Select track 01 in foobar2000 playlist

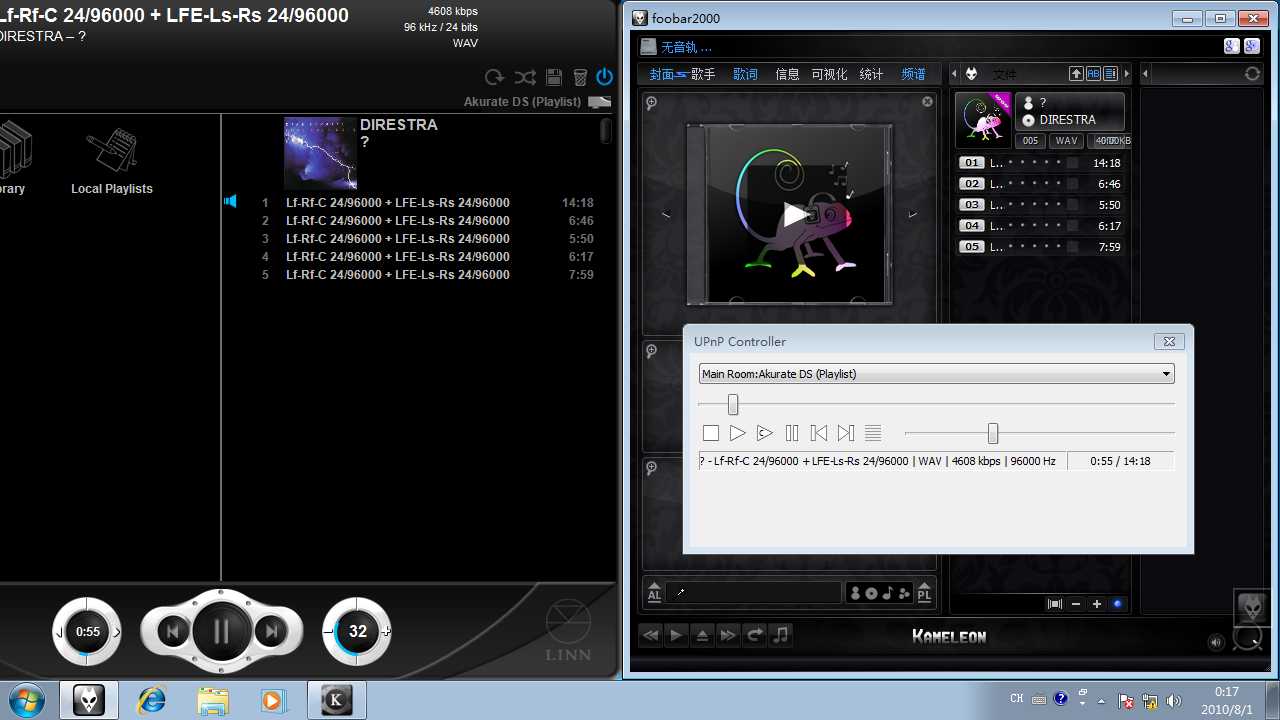(x=1040, y=163)
